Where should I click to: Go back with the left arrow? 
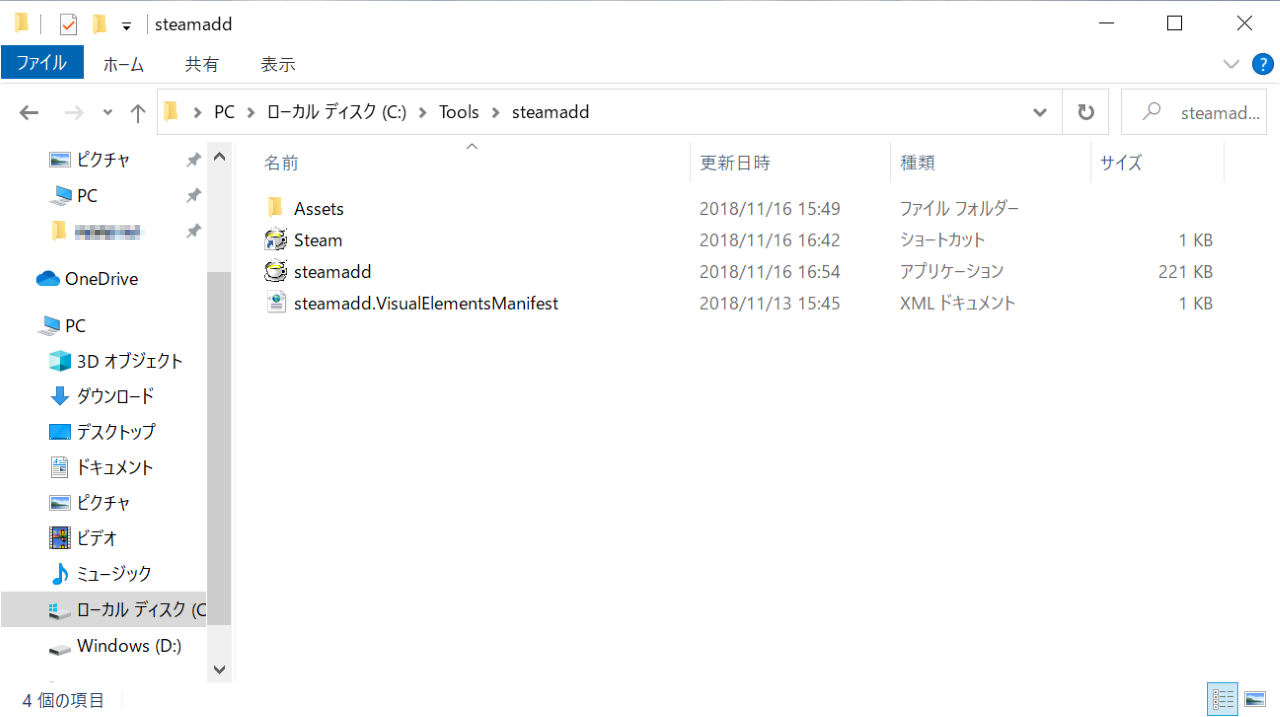[x=29, y=113]
